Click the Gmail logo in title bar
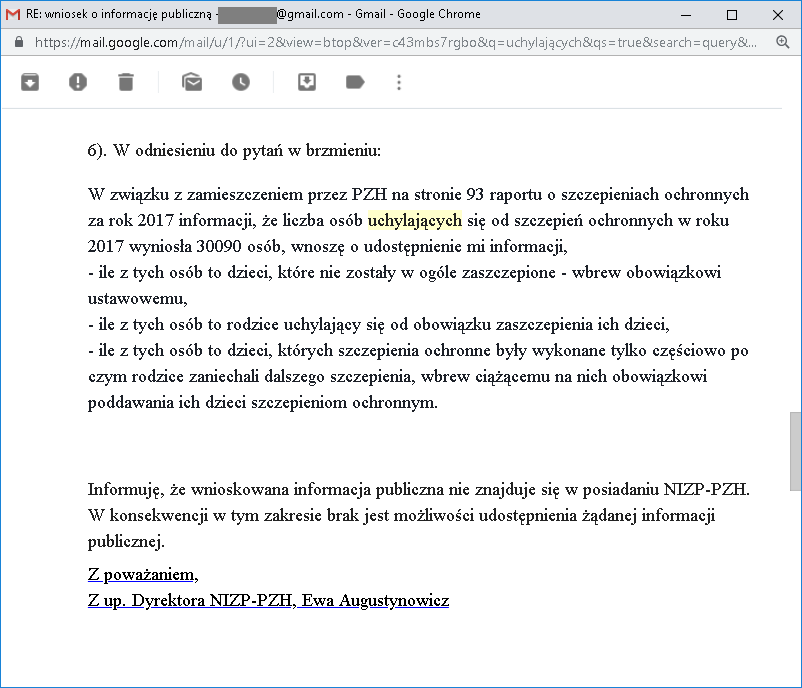 click(13, 14)
